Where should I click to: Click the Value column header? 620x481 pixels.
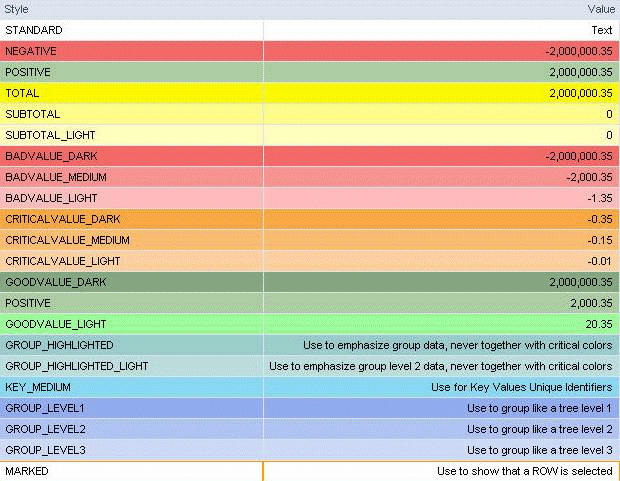(600, 9)
